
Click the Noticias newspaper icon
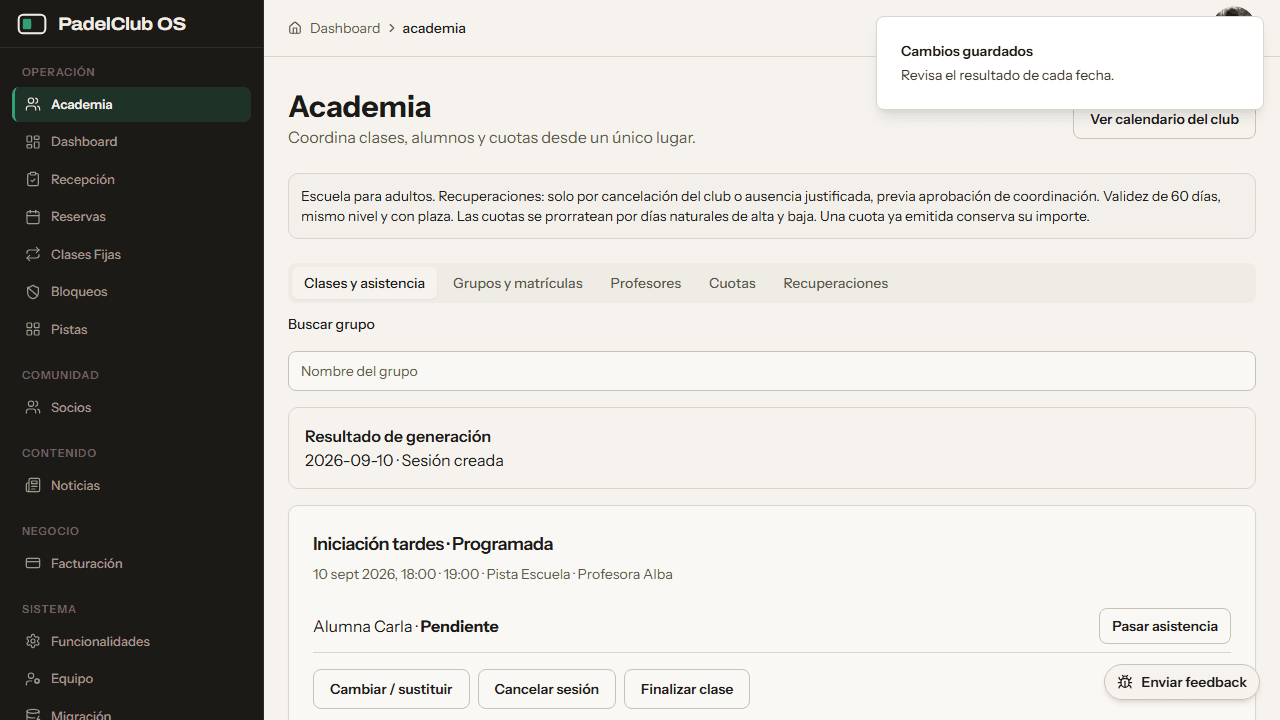(33, 485)
